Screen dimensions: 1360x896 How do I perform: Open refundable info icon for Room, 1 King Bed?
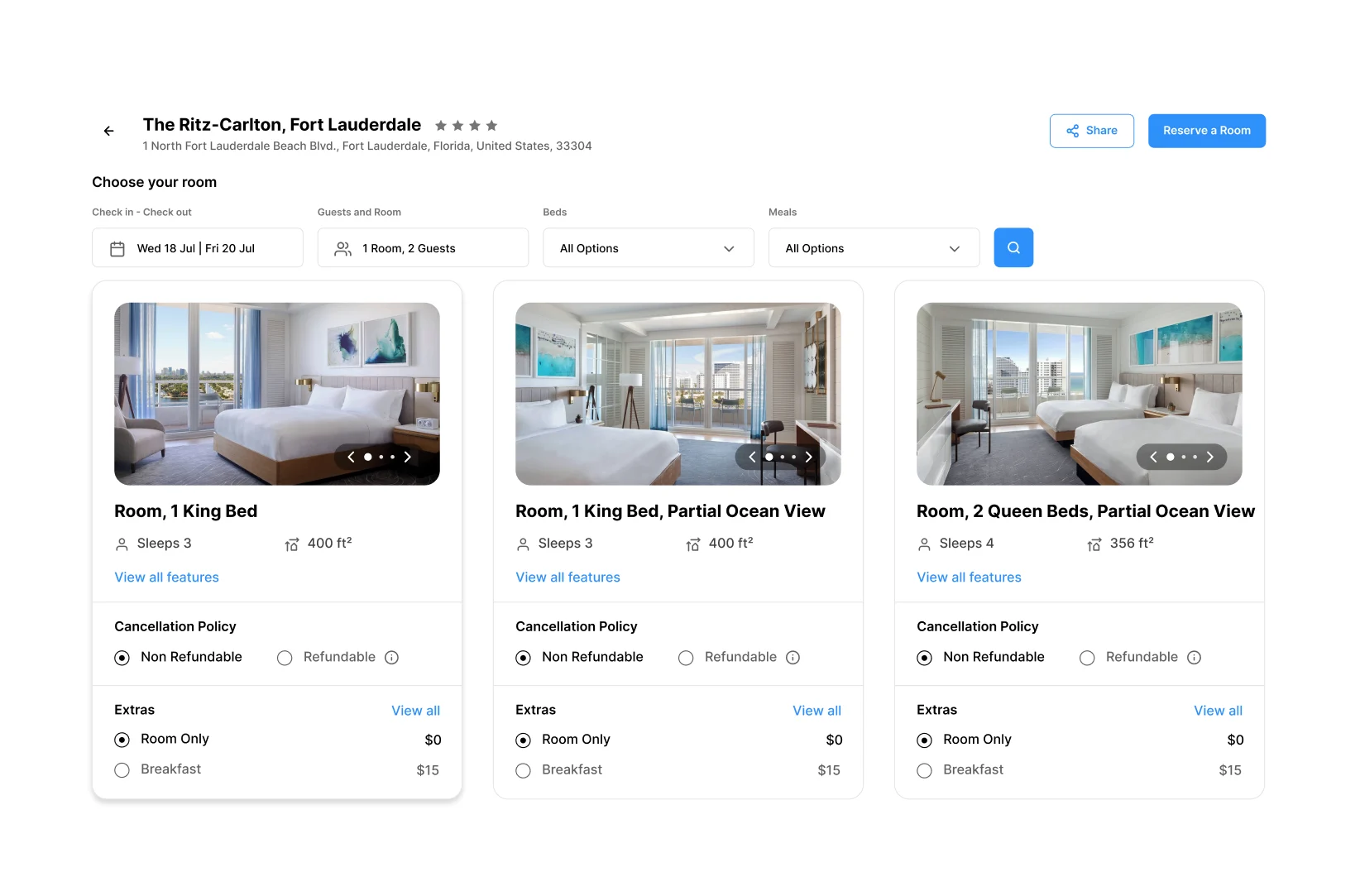click(x=392, y=658)
